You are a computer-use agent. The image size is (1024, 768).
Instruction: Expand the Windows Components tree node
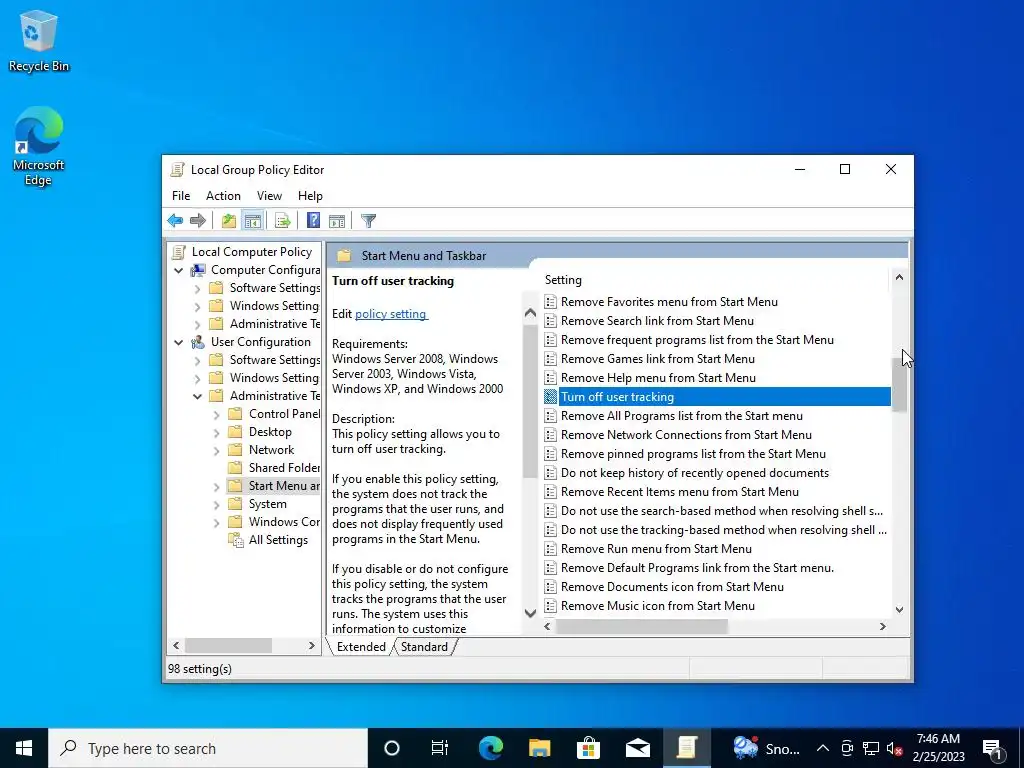216,522
